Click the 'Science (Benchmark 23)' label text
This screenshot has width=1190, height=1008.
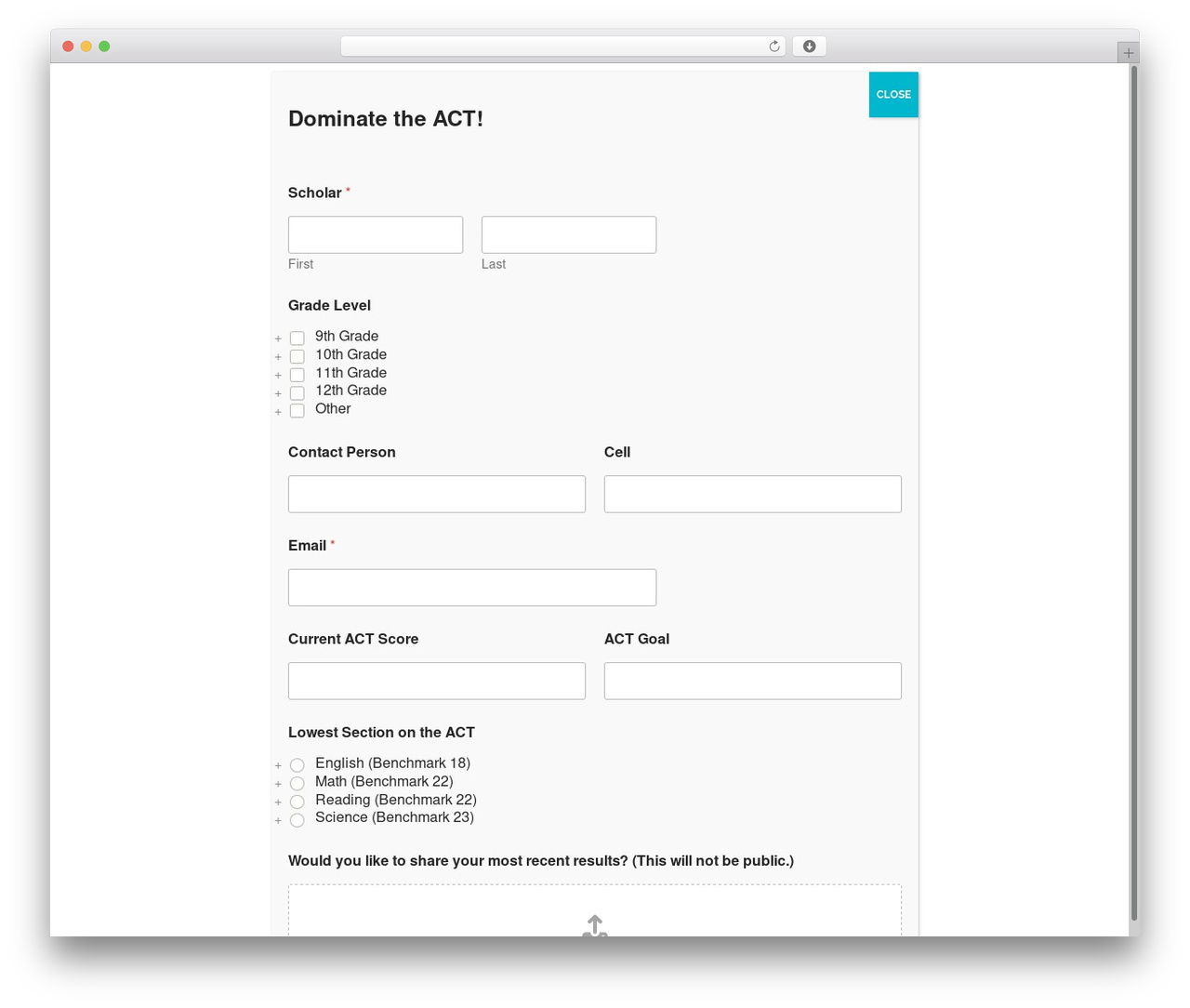click(394, 817)
